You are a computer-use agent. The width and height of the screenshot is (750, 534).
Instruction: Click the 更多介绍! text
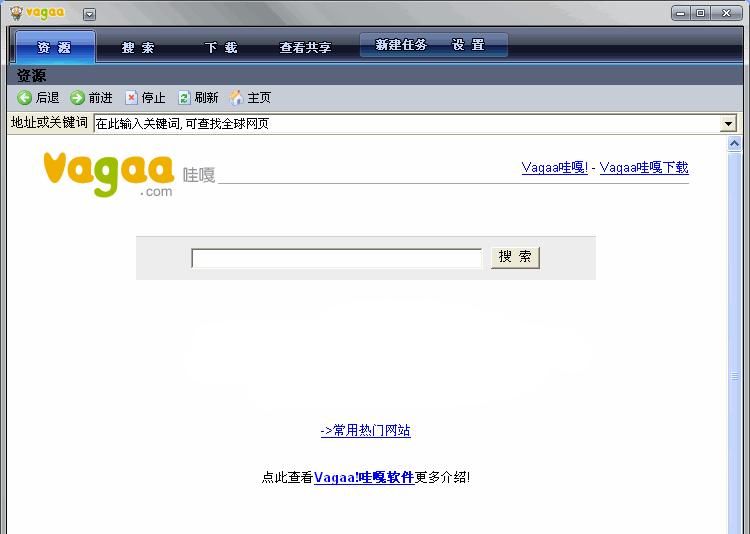click(442, 477)
